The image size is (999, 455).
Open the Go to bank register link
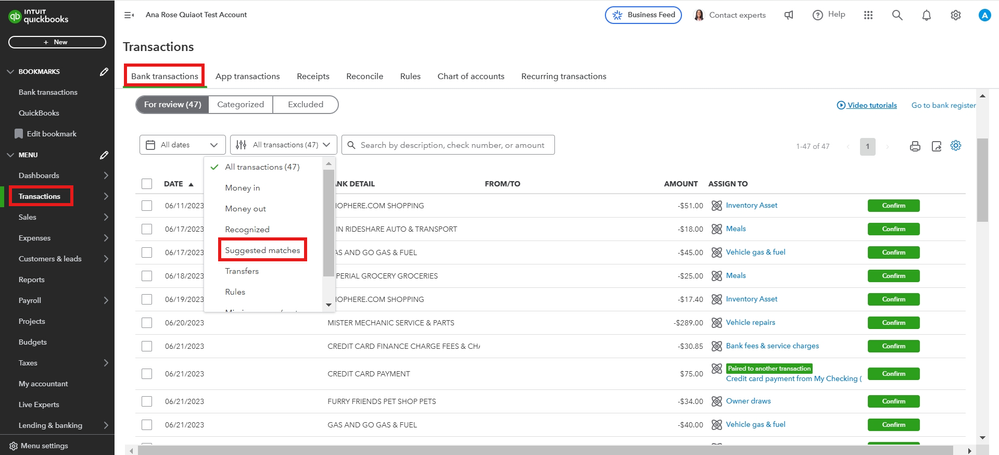point(943,105)
